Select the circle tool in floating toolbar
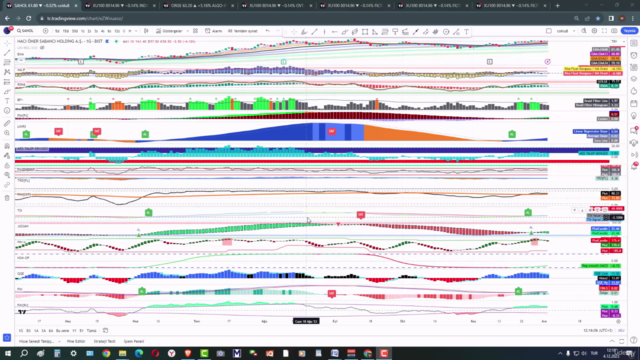The height and width of the screenshot is (360, 640). pos(446,32)
